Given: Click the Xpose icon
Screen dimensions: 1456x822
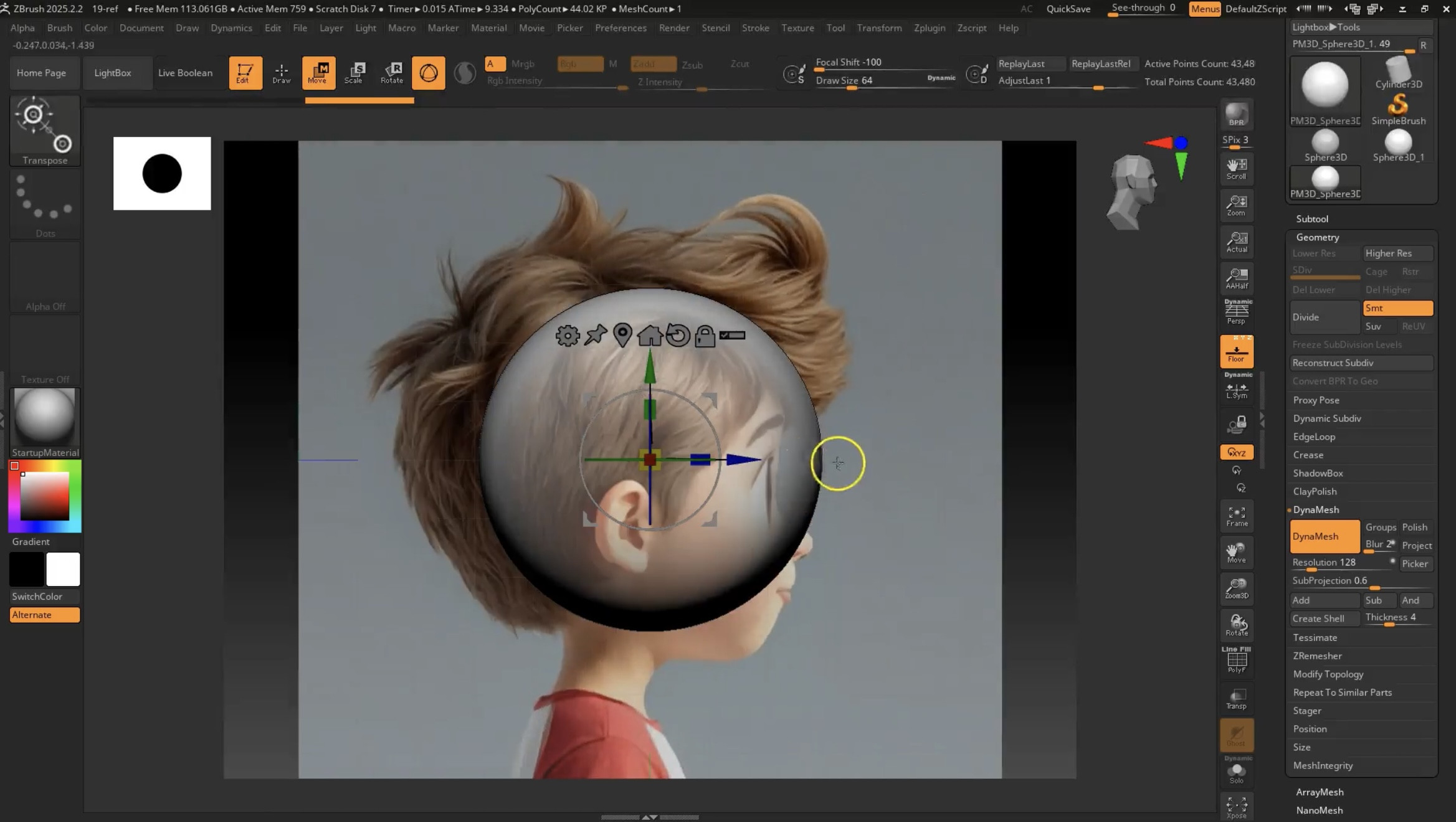Looking at the screenshot, I should tap(1237, 807).
